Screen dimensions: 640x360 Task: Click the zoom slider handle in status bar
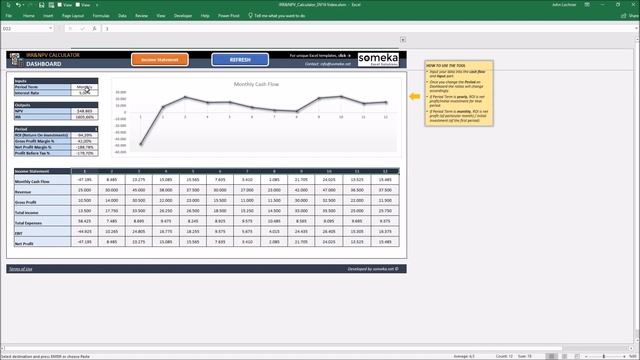tap(604, 356)
